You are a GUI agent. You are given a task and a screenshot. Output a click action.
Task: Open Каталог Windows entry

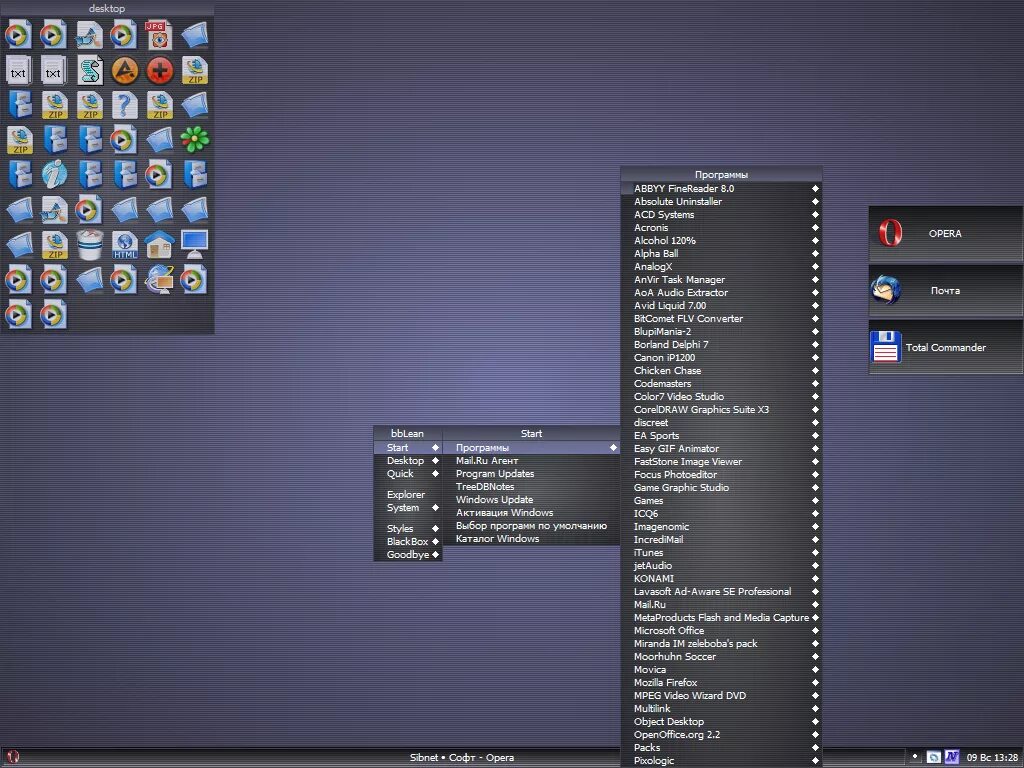[x=531, y=539]
